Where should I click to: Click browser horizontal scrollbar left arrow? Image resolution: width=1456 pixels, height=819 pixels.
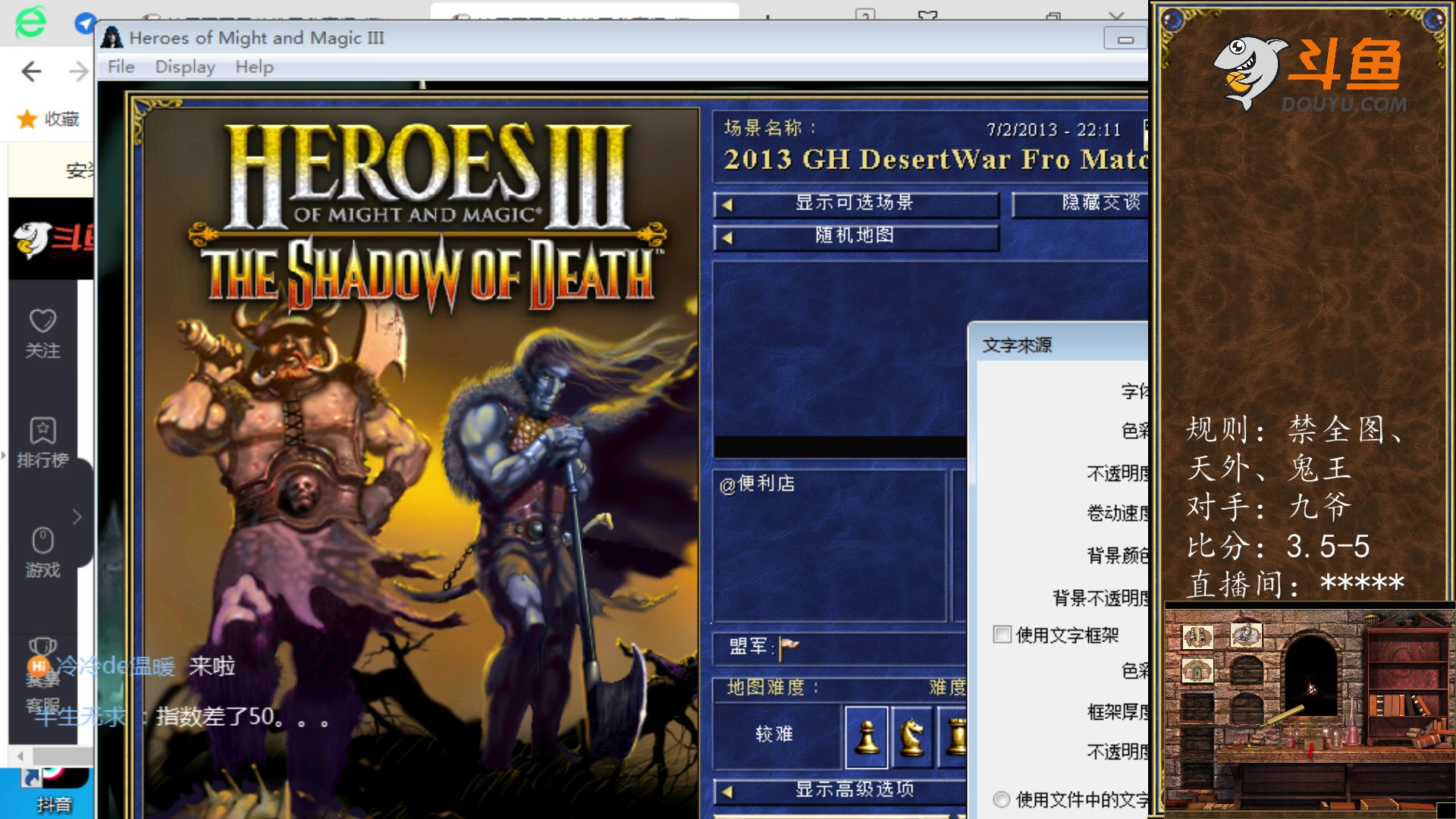pos(20,756)
